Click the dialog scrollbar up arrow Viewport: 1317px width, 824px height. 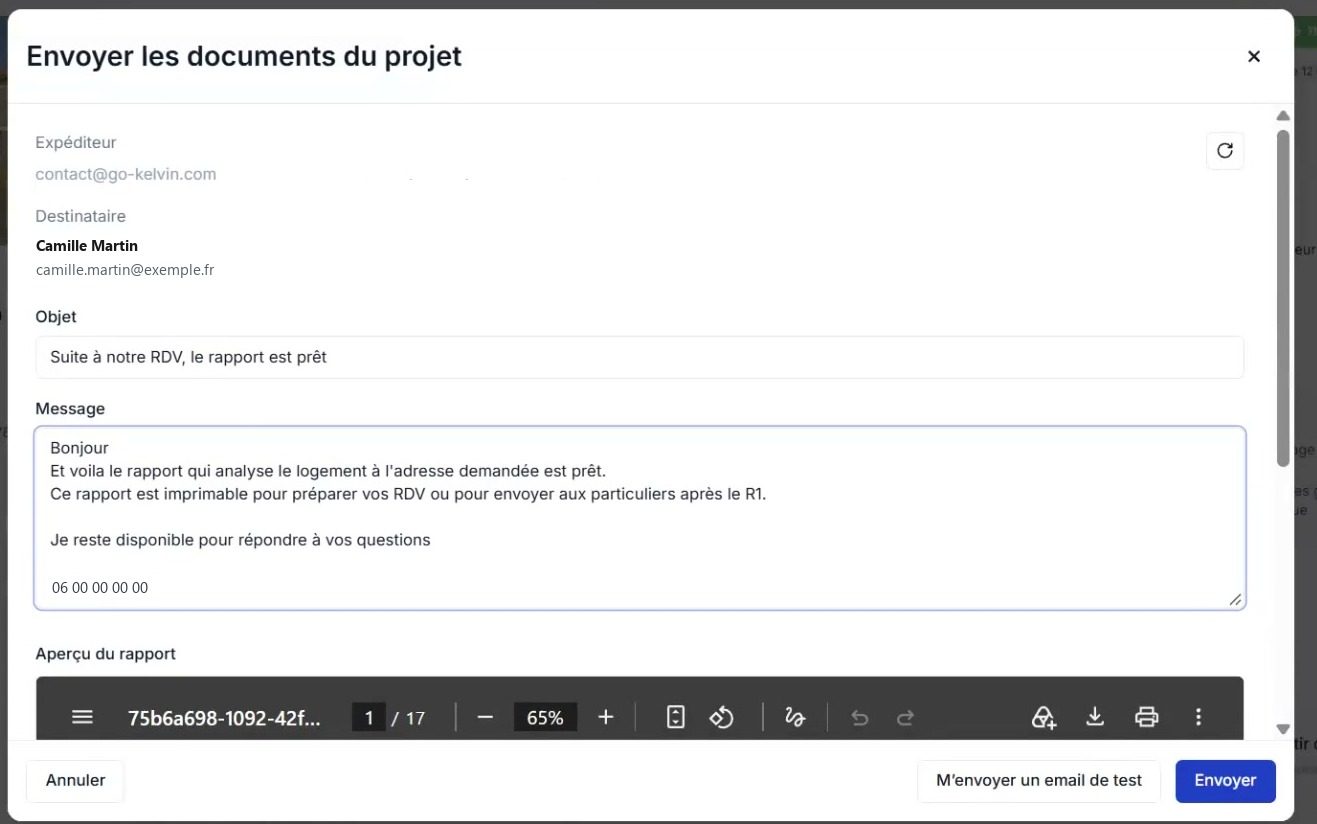click(1283, 116)
